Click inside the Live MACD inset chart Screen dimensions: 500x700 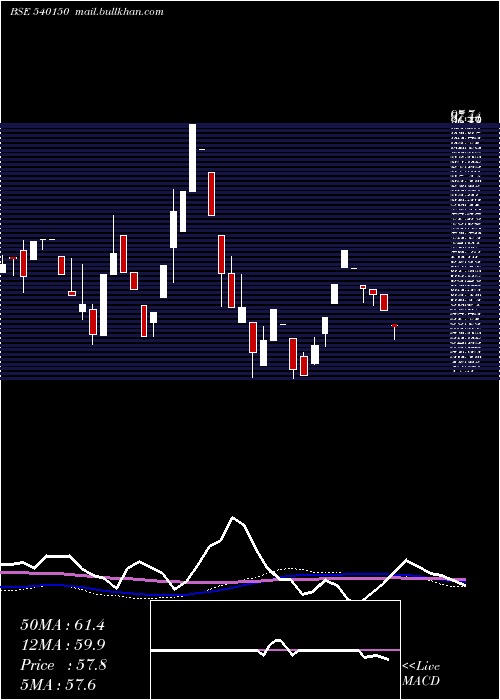click(275, 650)
